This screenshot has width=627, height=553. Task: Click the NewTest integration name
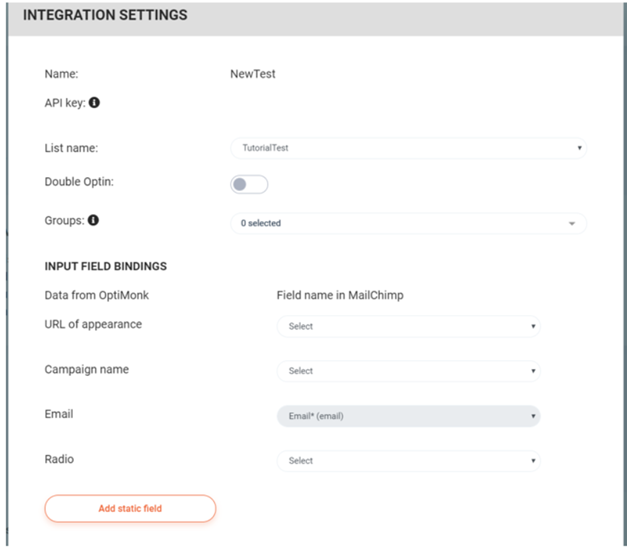tap(253, 74)
